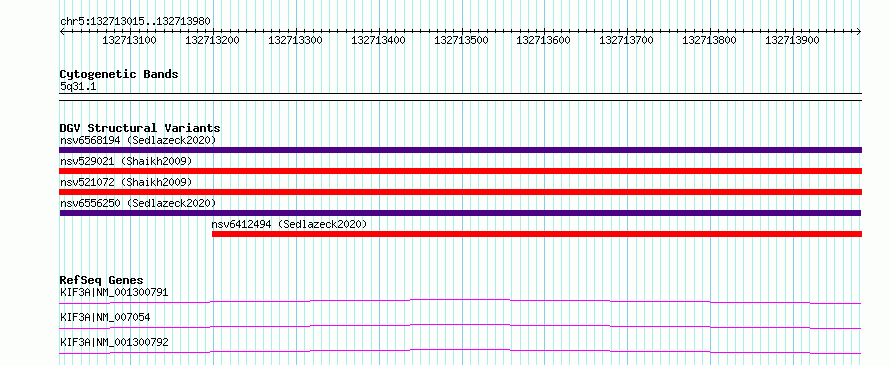Click ruler coordinate 132713400
890x365 pixels.
click(379, 40)
